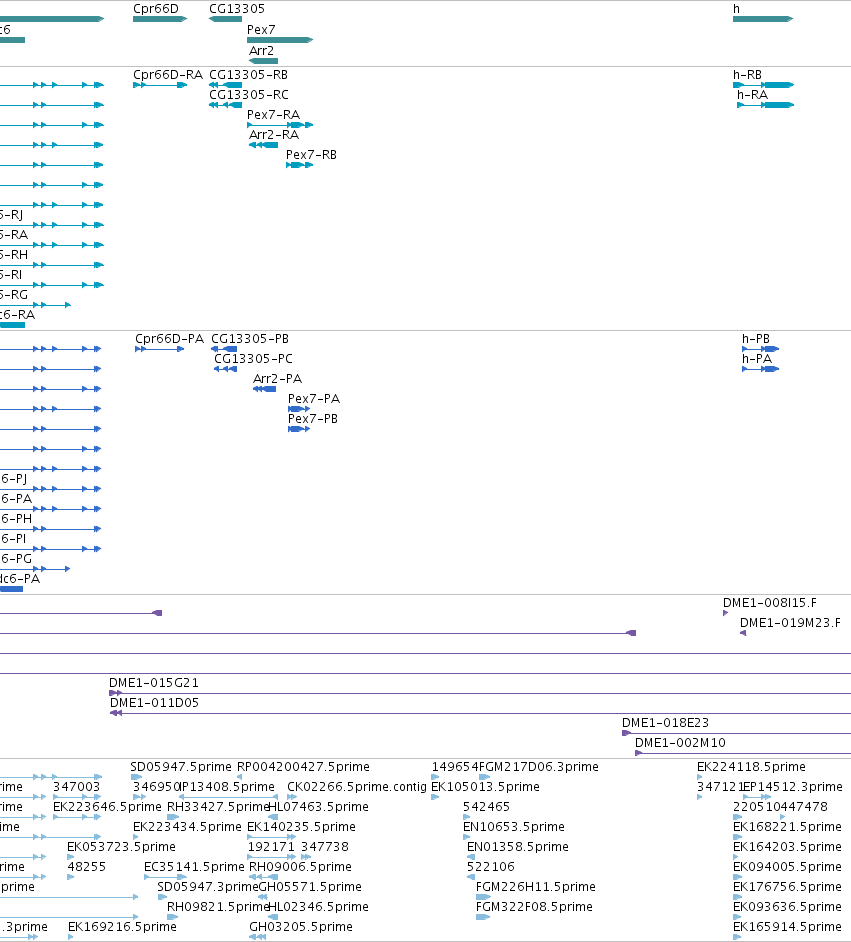The height and width of the screenshot is (942, 851).
Task: Click the EK223434.5prime EST label
Action: point(187,827)
